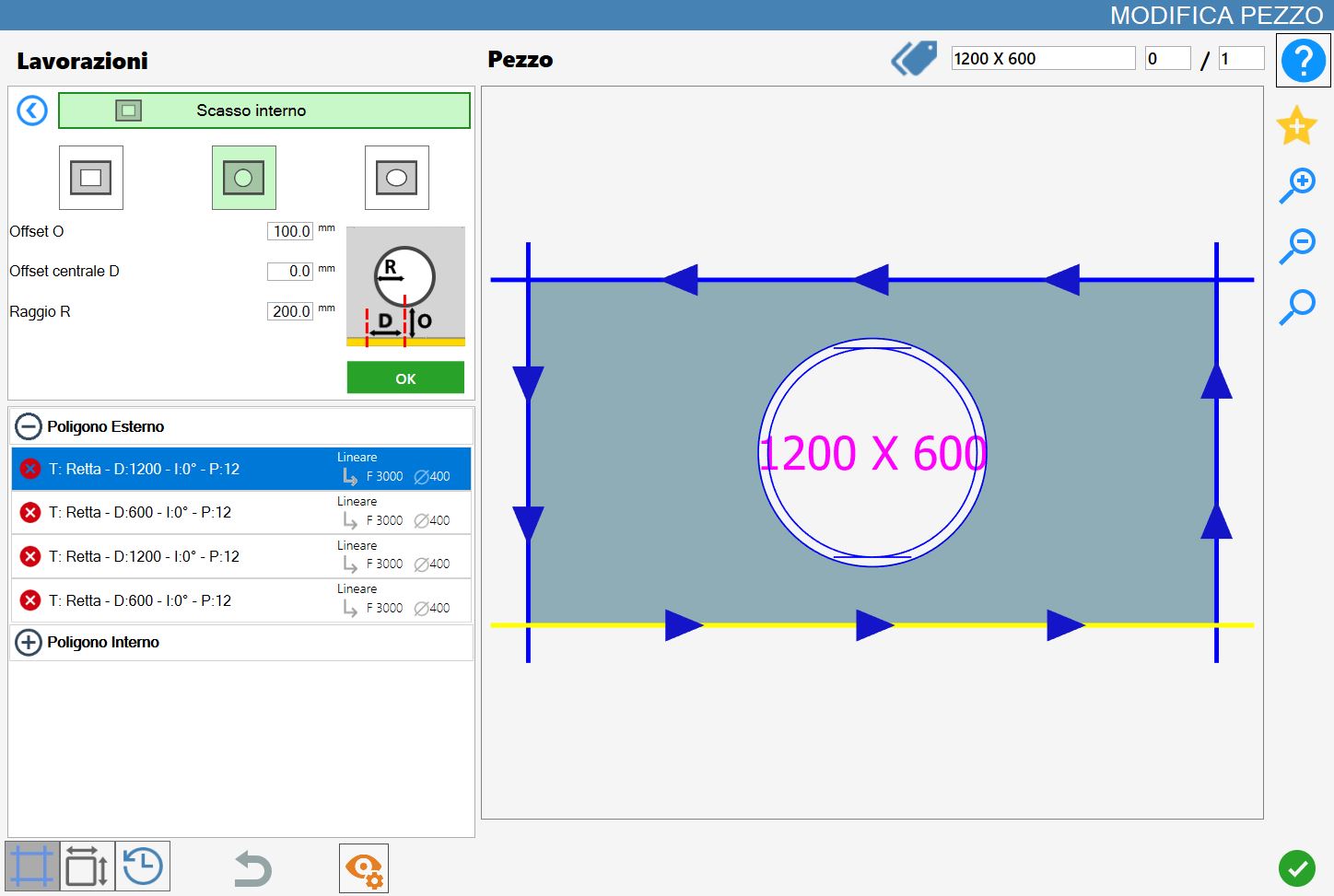Zoom out with the minus magnifier

point(1297,246)
